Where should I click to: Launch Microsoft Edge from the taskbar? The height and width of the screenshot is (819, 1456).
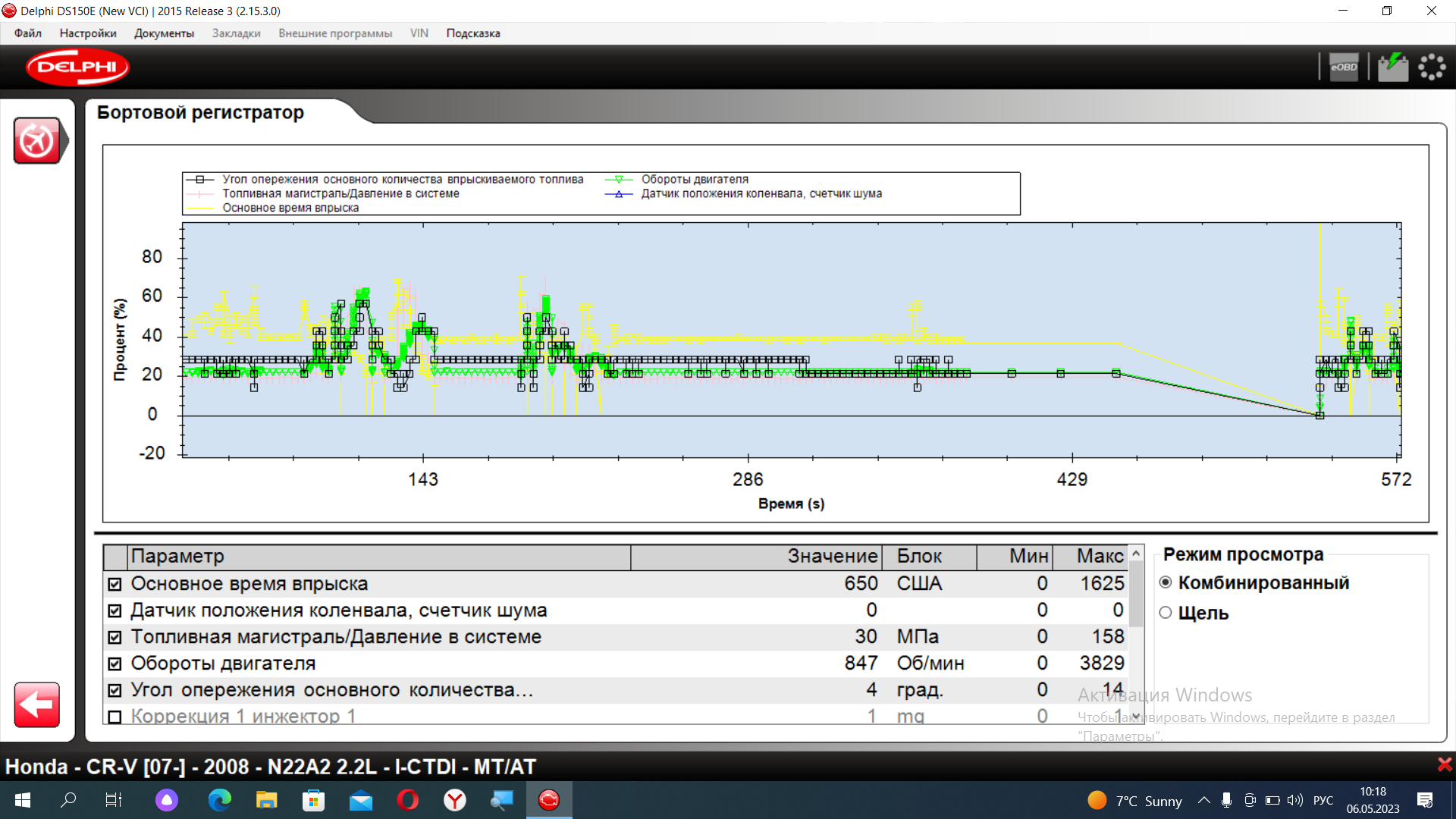click(x=220, y=800)
